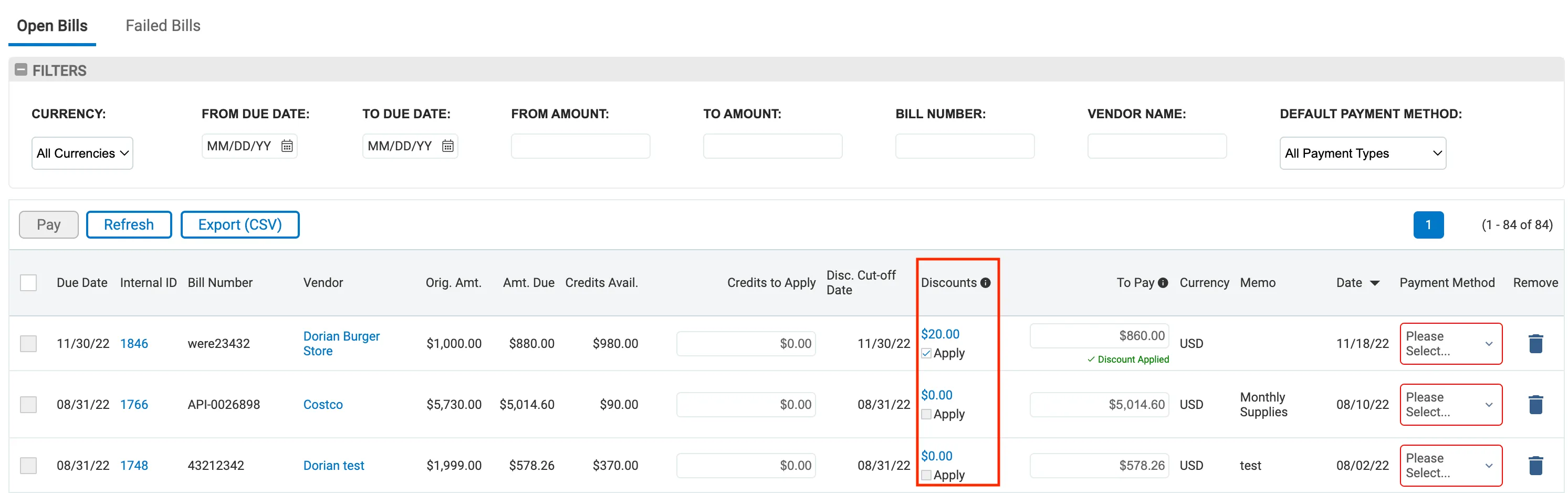Check Apply discount on the Costco row
Image resolution: width=1568 pixels, height=493 pixels.
[926, 414]
